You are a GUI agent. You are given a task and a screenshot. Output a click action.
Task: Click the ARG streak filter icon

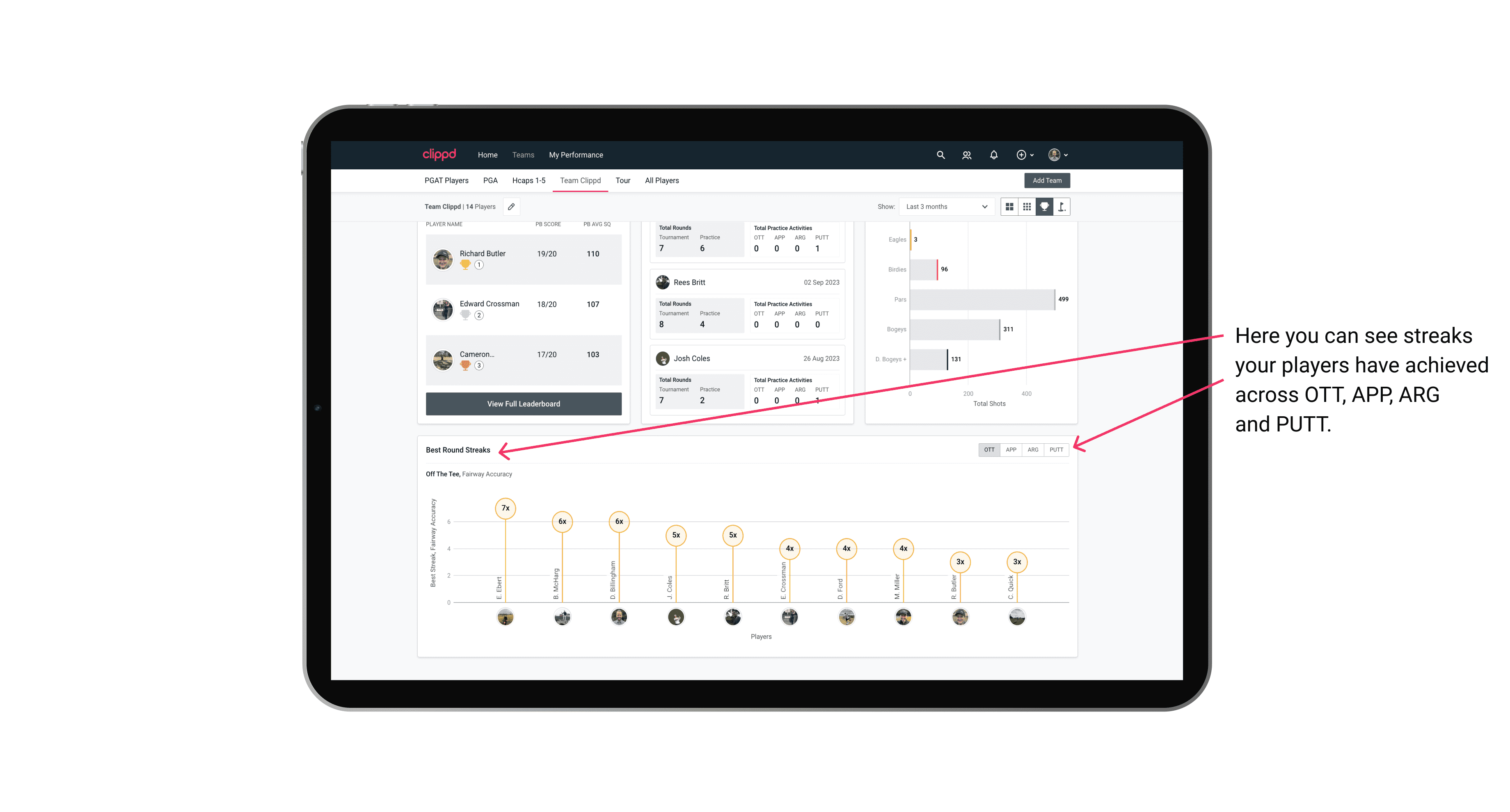[x=1033, y=450]
